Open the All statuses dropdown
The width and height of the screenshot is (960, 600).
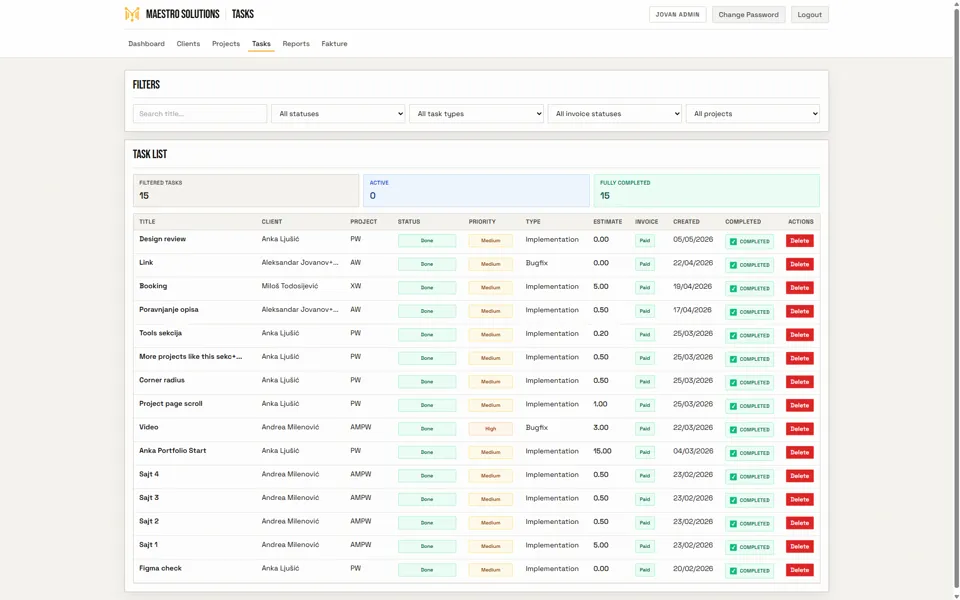click(338, 113)
